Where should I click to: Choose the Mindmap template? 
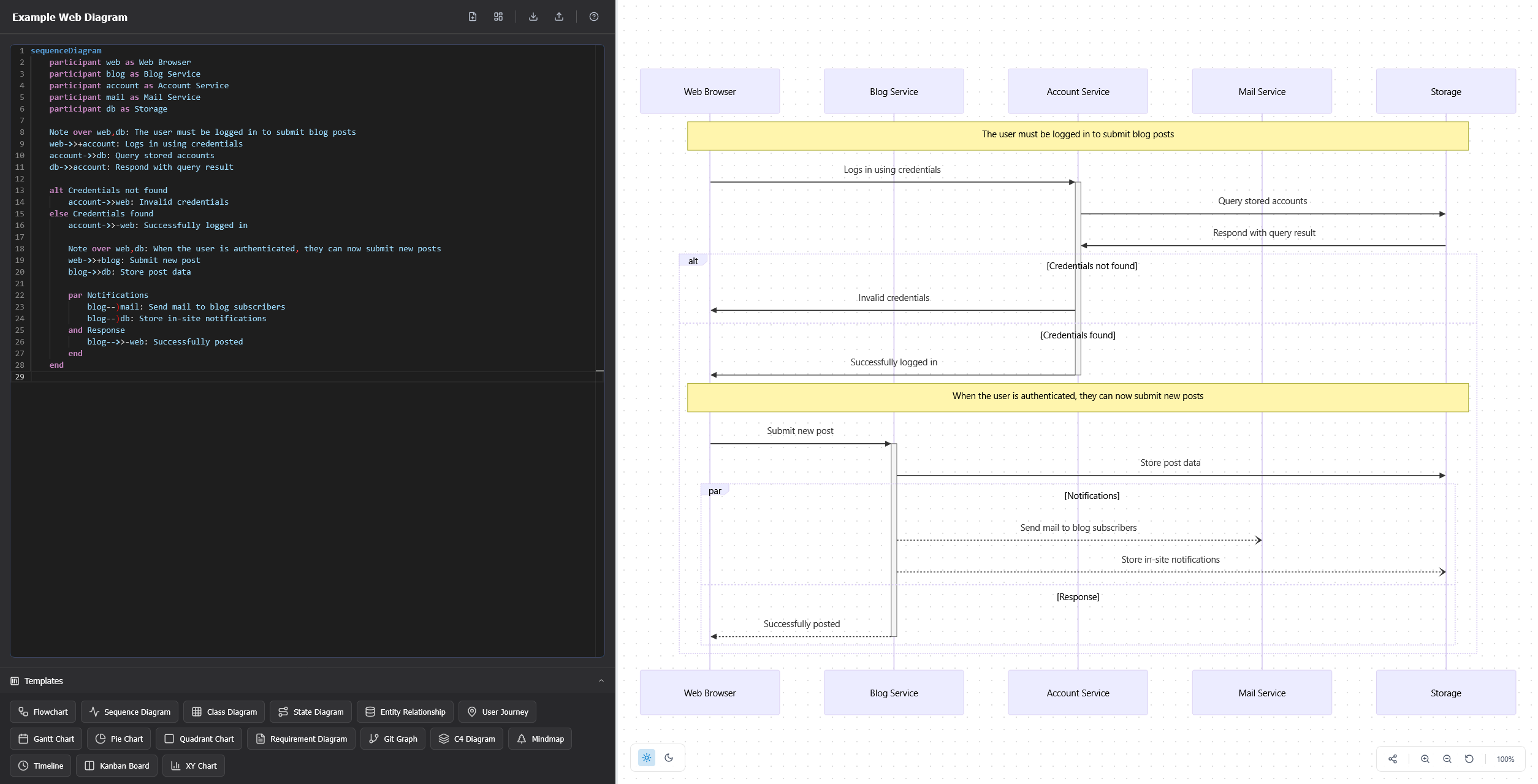click(x=540, y=739)
